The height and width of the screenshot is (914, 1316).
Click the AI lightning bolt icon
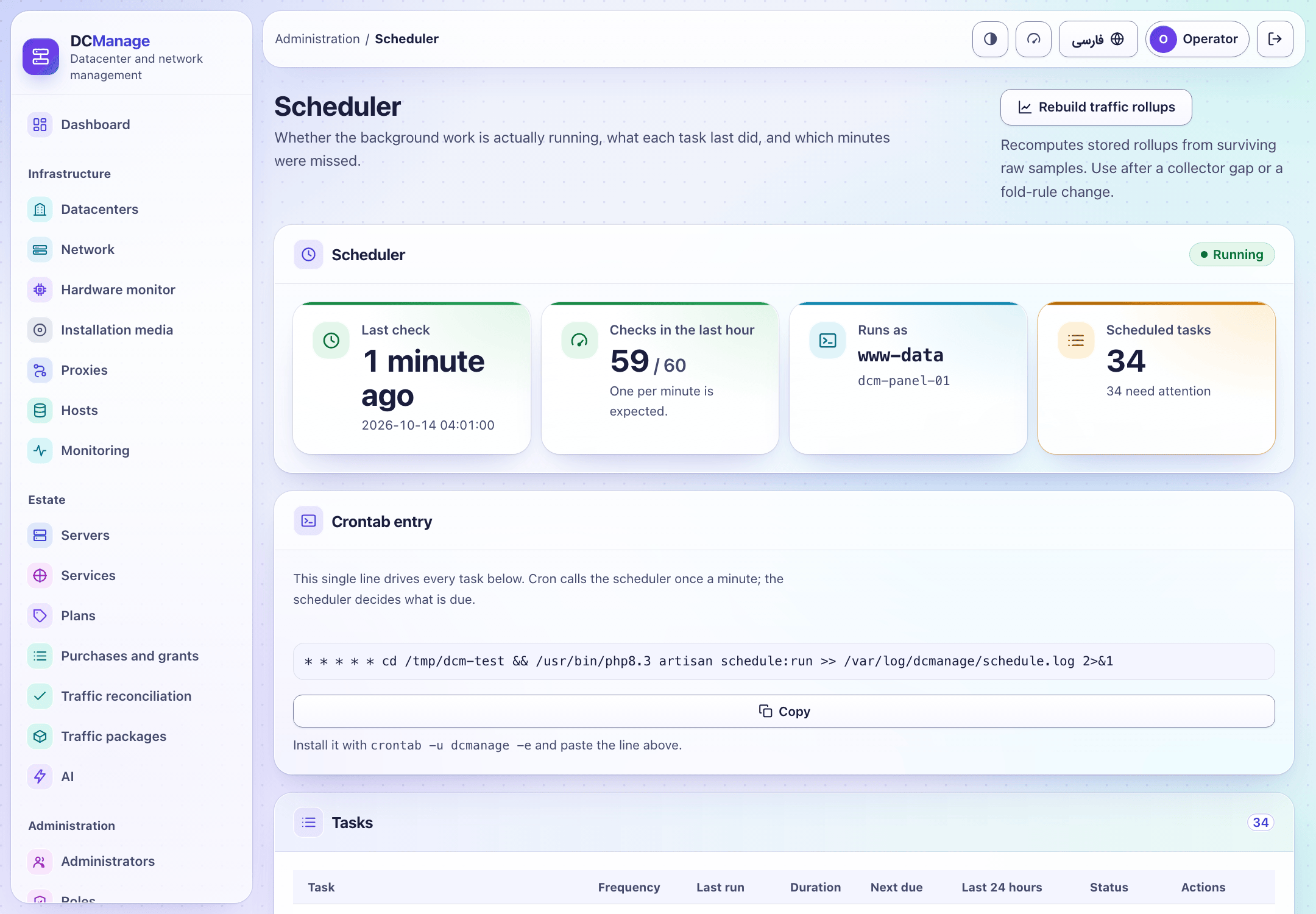point(40,776)
